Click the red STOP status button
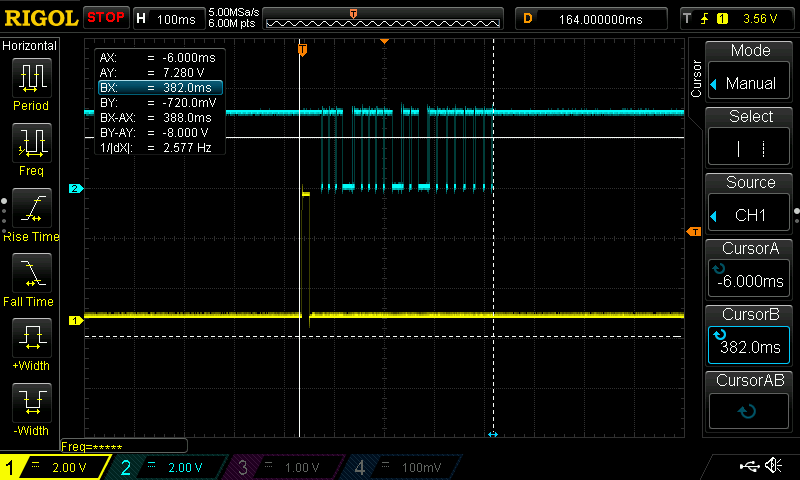The width and height of the screenshot is (800, 480). point(105,18)
